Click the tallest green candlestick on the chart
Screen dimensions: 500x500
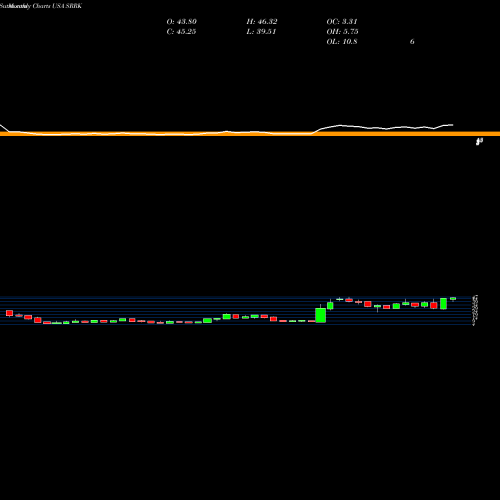(x=321, y=315)
